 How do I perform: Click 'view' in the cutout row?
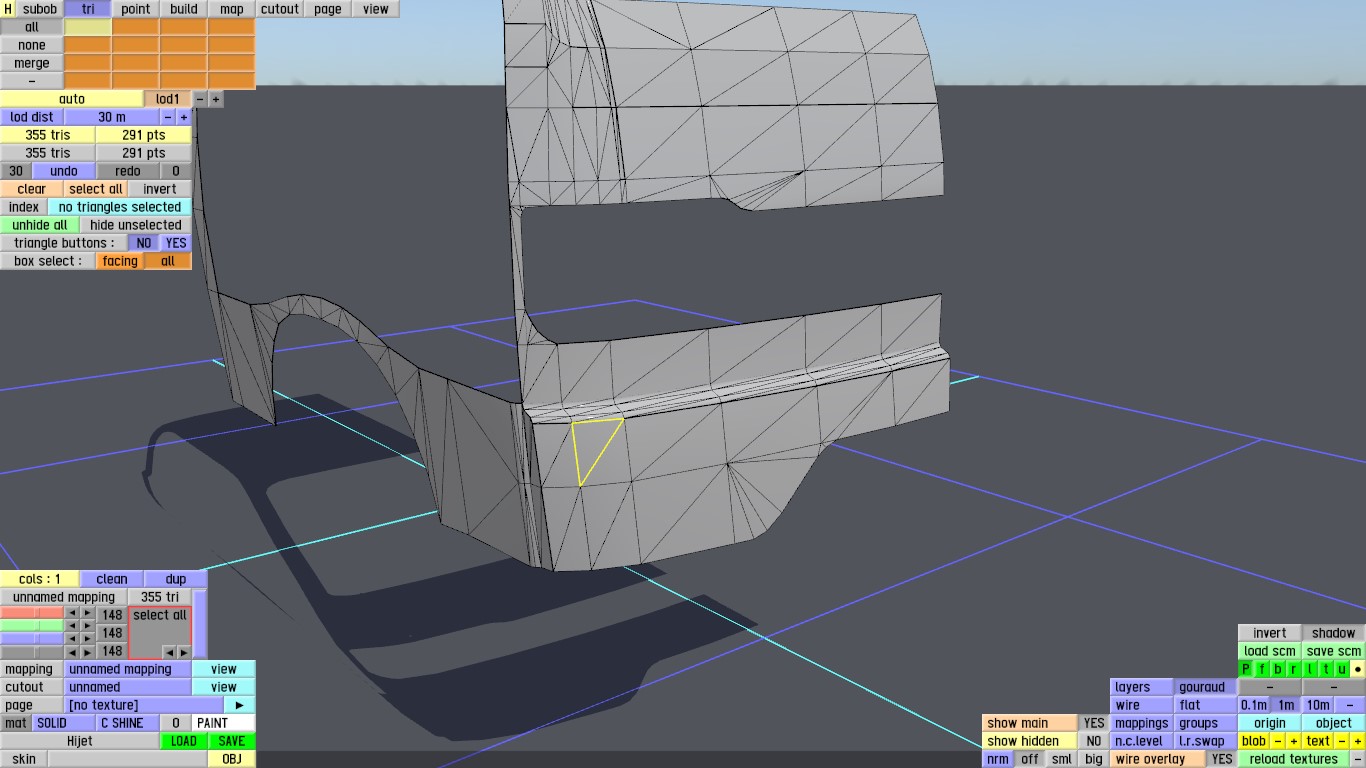(224, 687)
